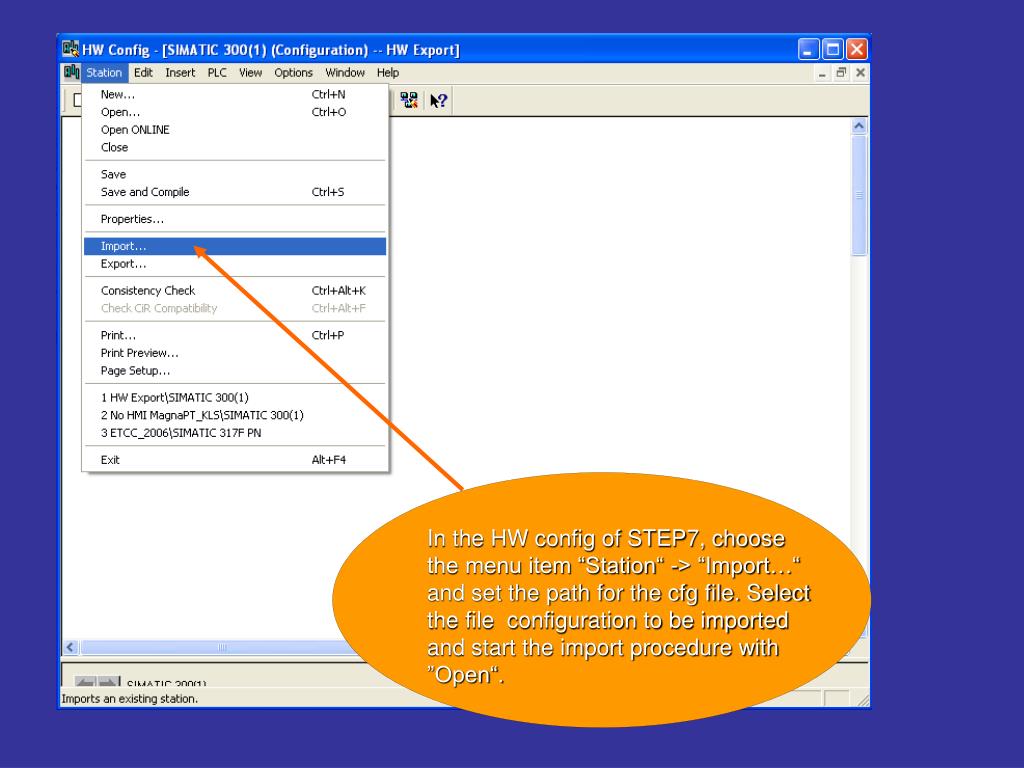Choose Exit from Station menu
Image resolution: width=1024 pixels, height=768 pixels.
click(235, 460)
